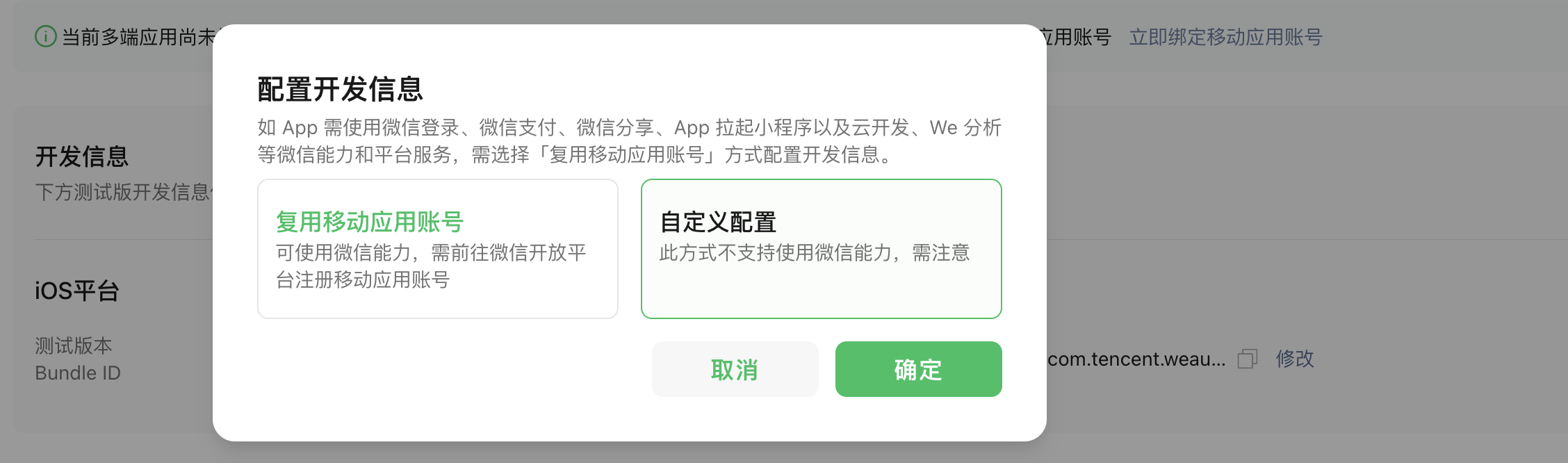Click the 此方式不支持使用微信能力 description text
The image size is (1568, 463).
[x=815, y=252]
